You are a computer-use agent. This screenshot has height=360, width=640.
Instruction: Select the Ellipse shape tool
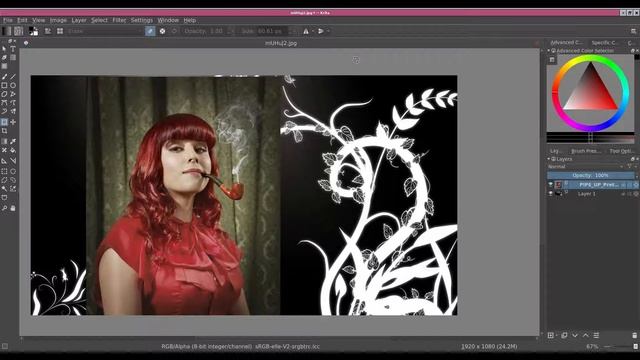[x=13, y=85]
